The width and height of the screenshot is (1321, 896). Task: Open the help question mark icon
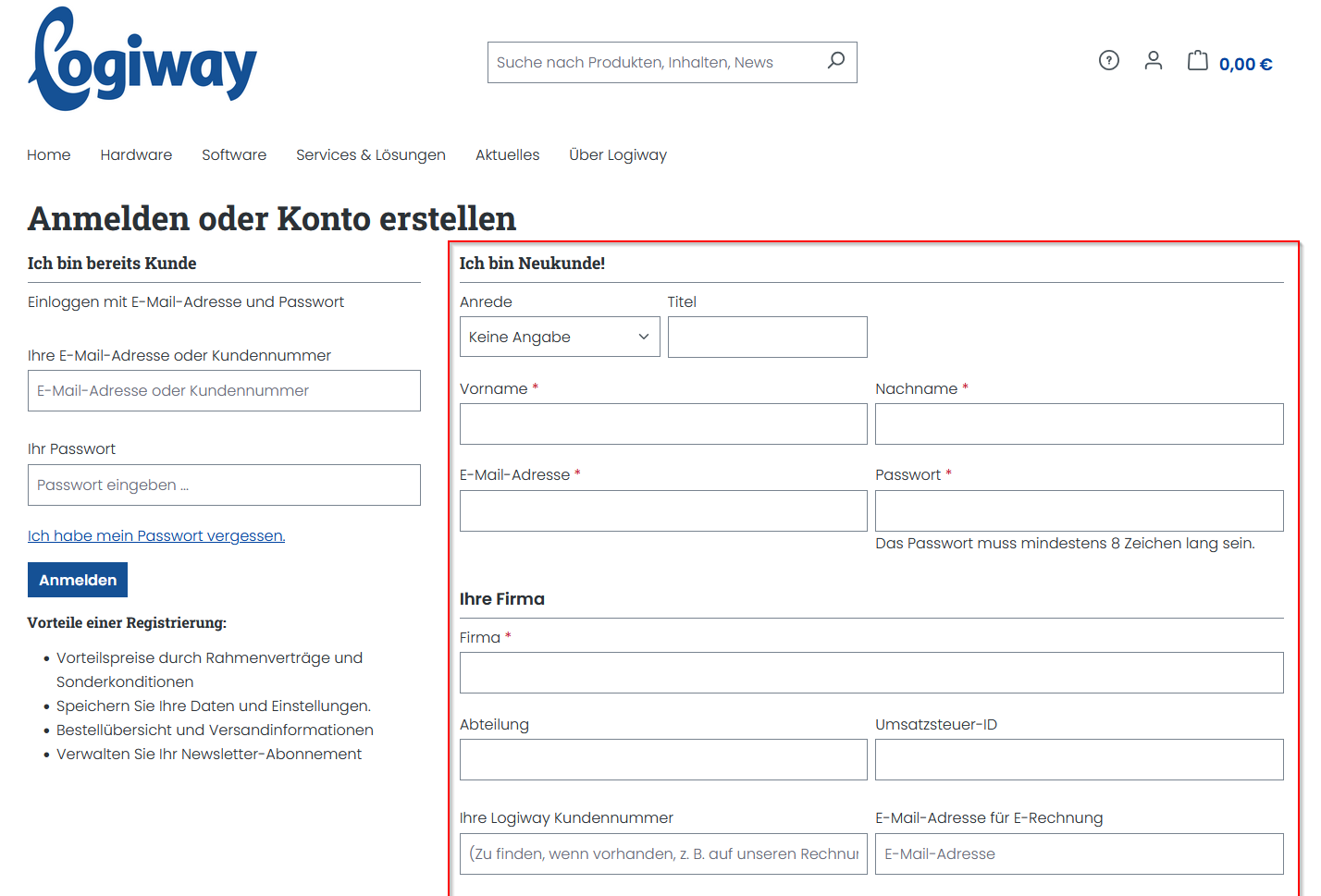pyautogui.click(x=1108, y=61)
